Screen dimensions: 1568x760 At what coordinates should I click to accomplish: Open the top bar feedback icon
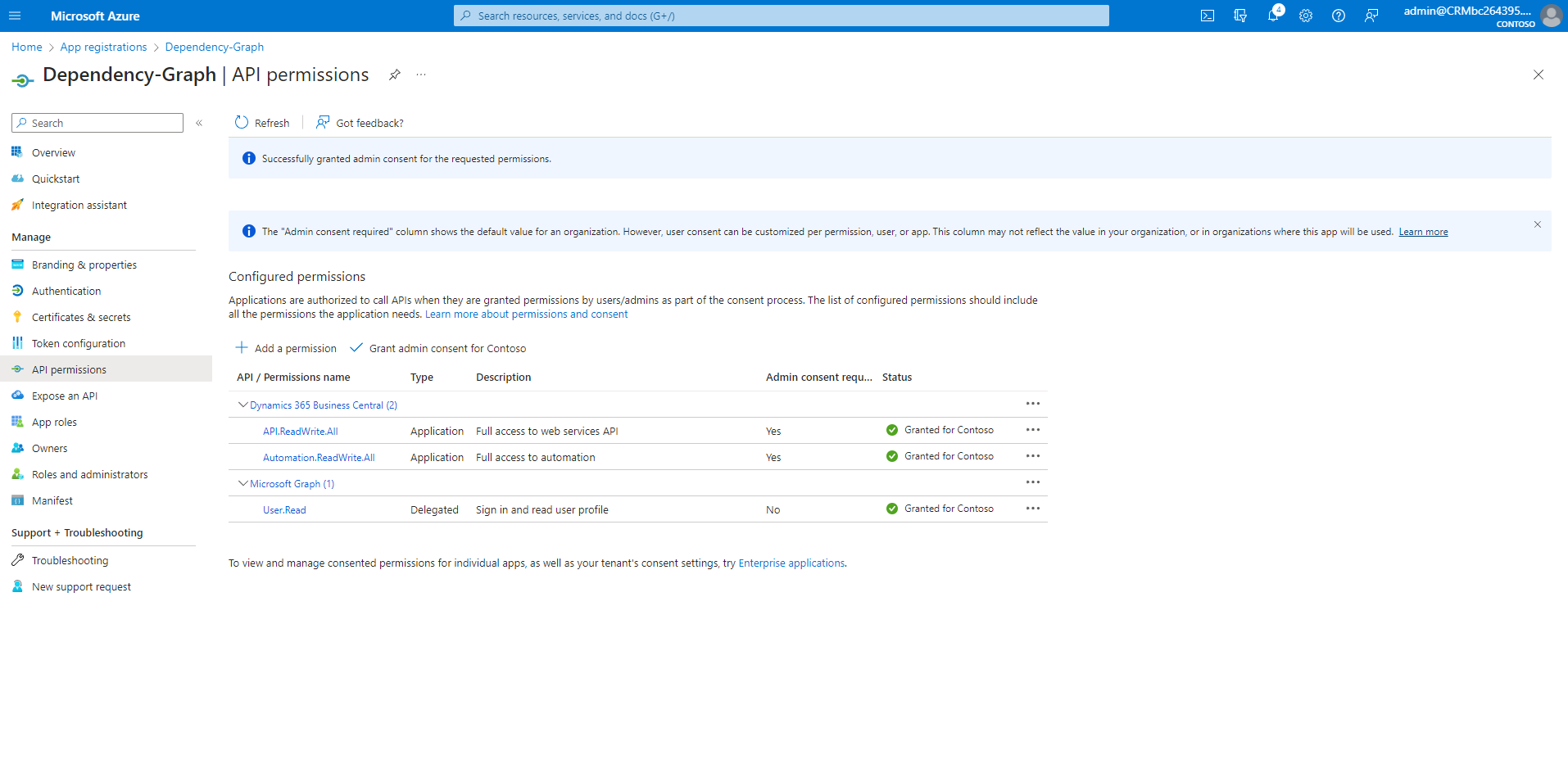tap(1371, 16)
